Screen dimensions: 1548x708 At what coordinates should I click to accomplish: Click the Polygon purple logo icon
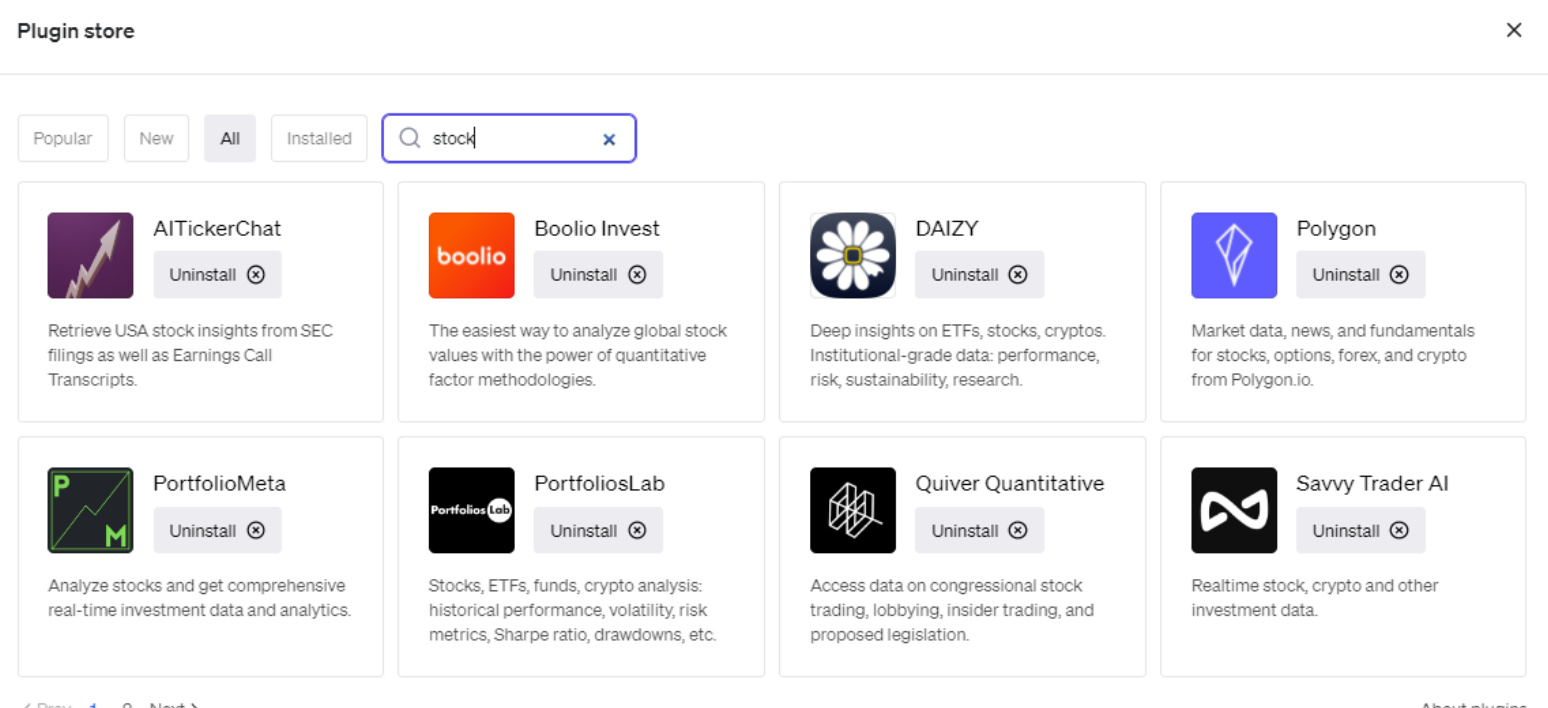[1233, 255]
